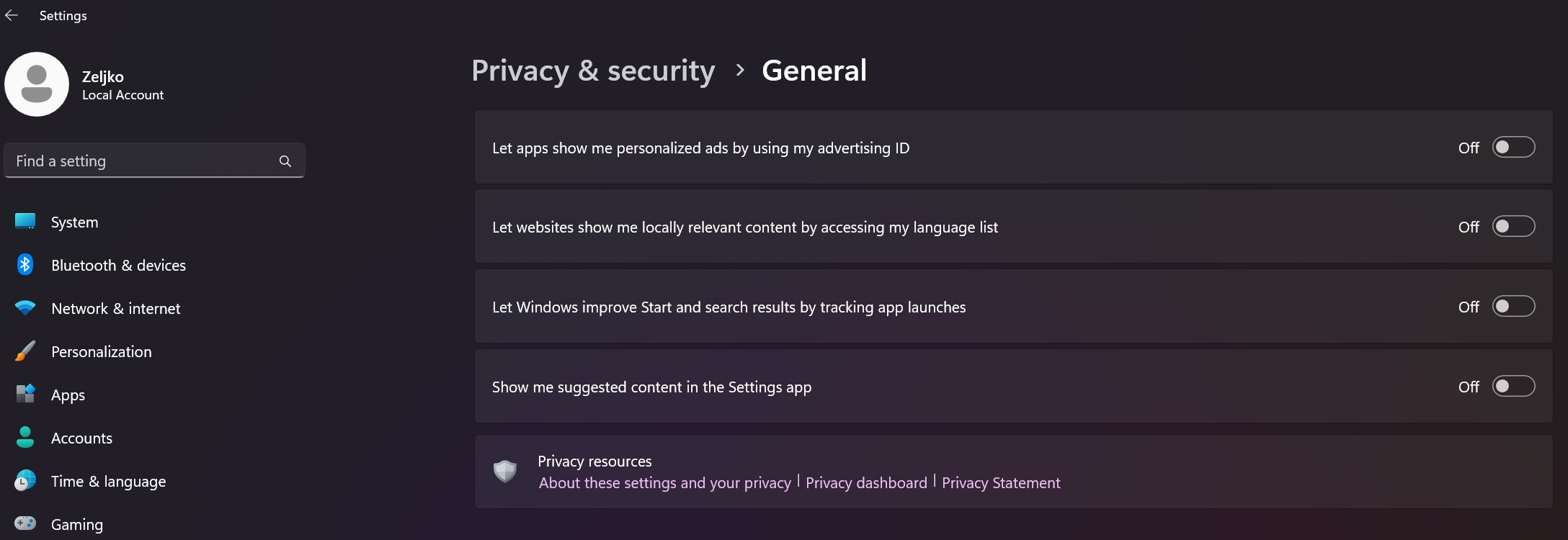Click the Accounts person icon

pos(25,437)
